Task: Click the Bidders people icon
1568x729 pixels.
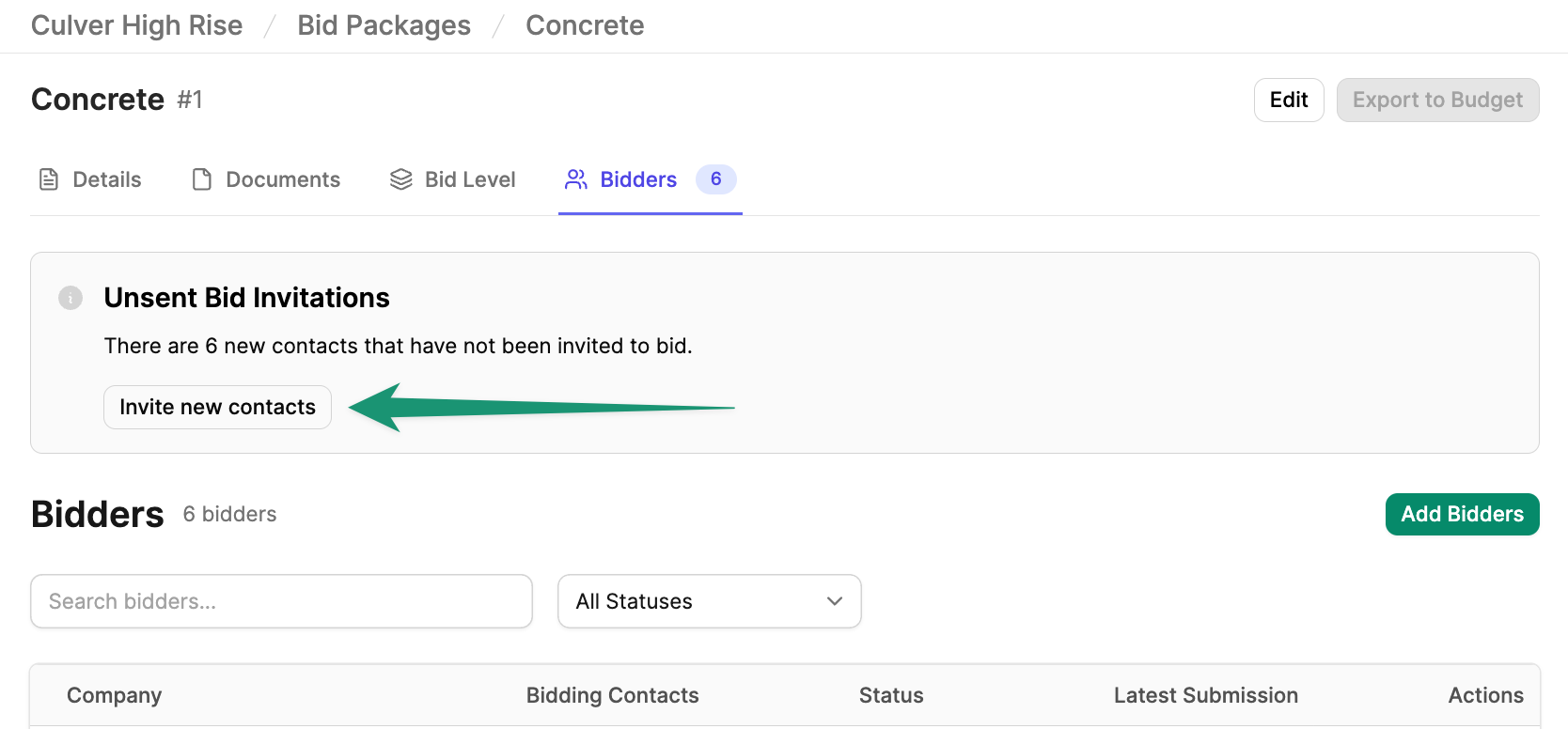Action: 576,179
